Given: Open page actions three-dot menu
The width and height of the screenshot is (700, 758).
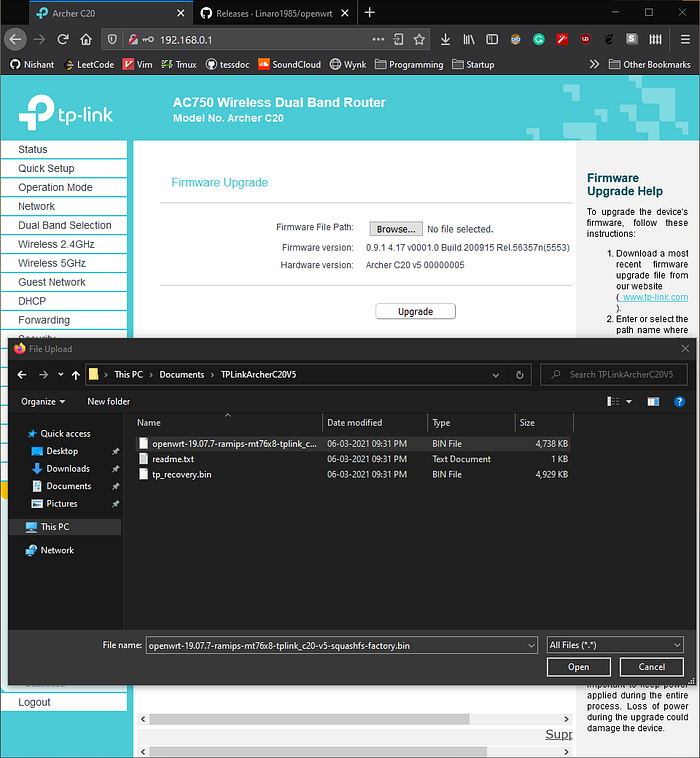Looking at the screenshot, I should point(379,39).
